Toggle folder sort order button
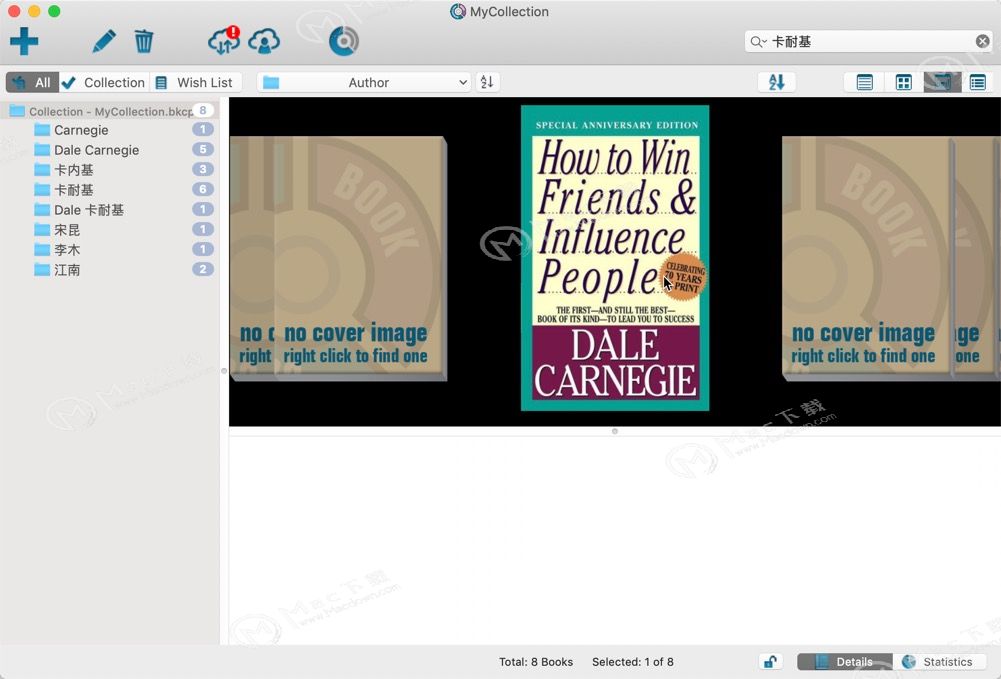This screenshot has height=679, width=1001. (x=487, y=82)
